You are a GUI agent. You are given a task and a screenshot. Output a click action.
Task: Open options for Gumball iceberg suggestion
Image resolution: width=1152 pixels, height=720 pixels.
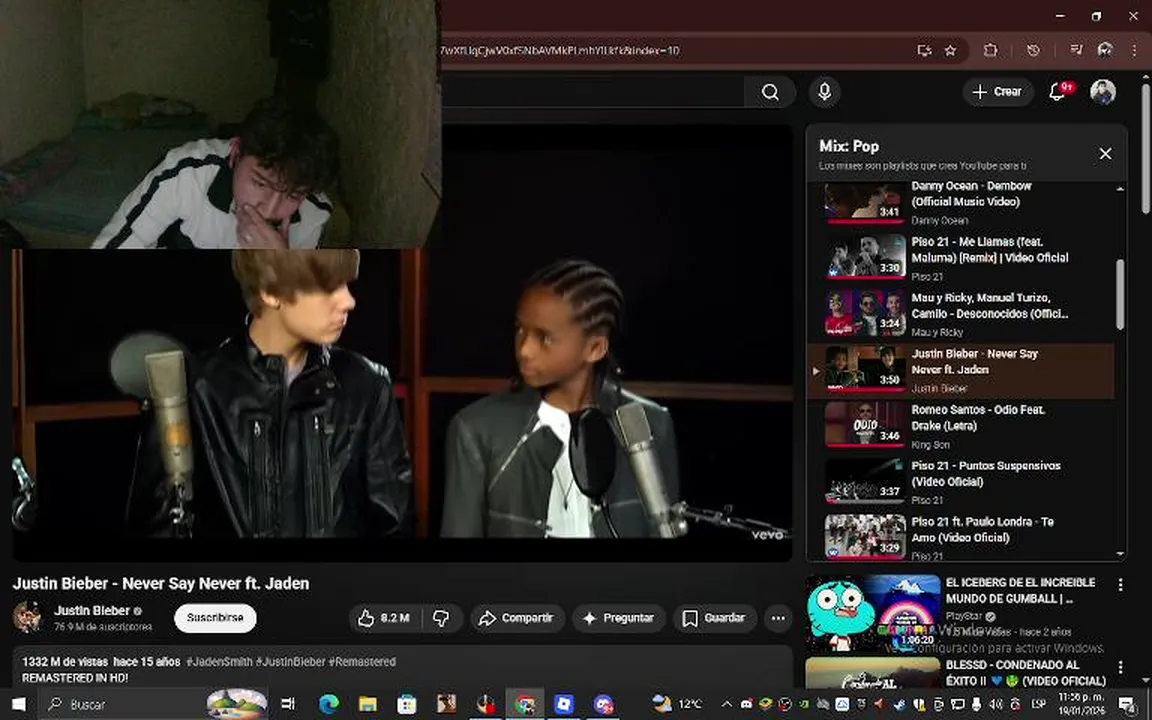point(1120,585)
